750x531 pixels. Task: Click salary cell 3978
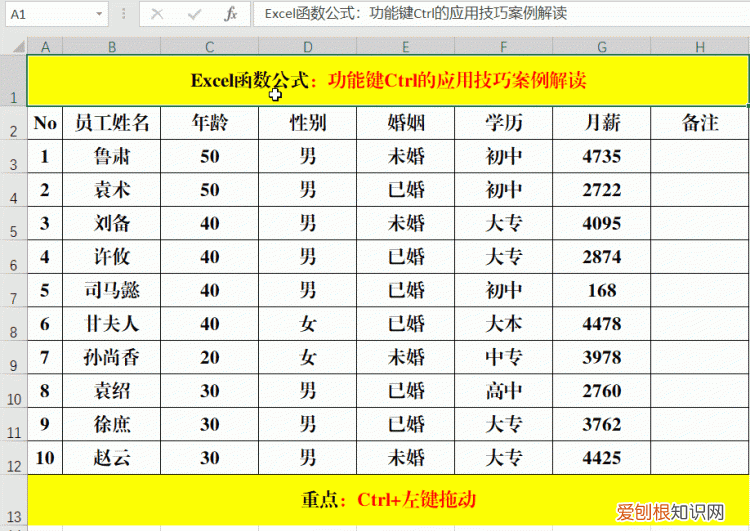pyautogui.click(x=602, y=357)
